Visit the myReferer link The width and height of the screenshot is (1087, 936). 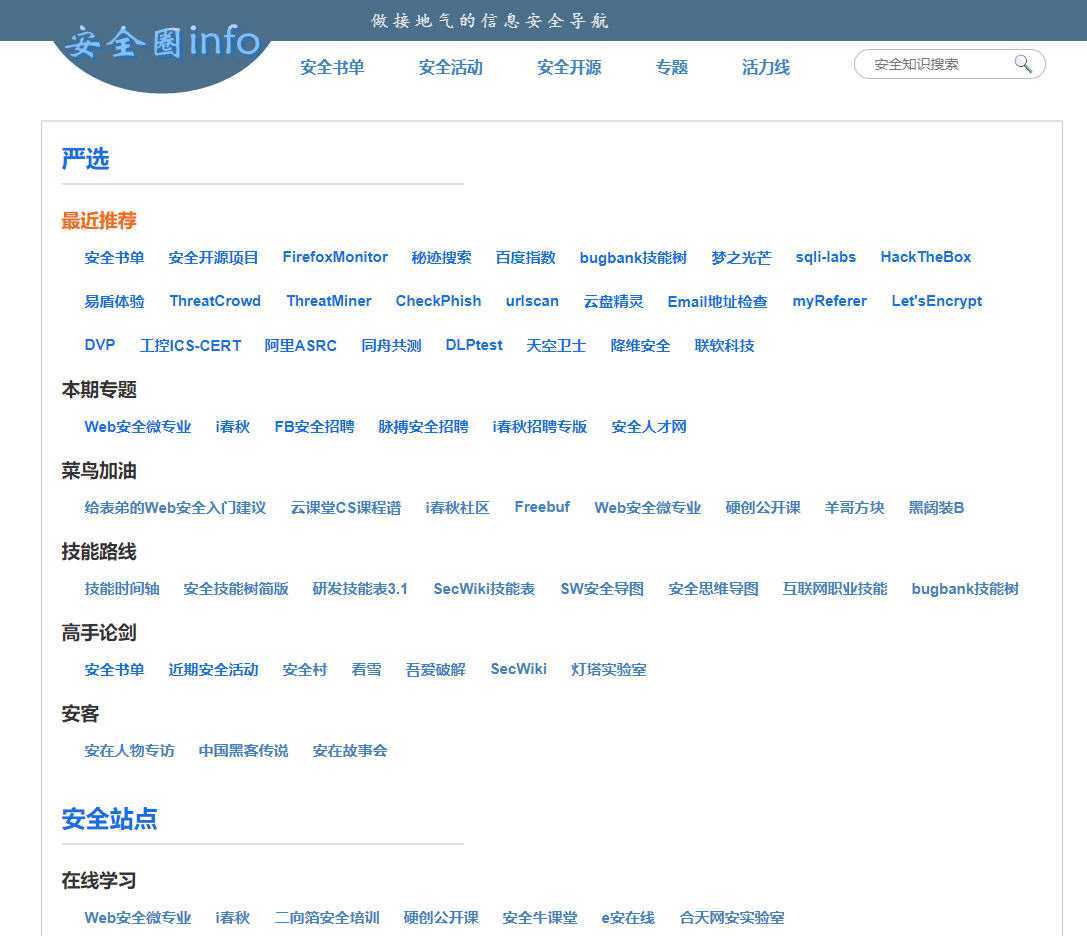tap(830, 301)
